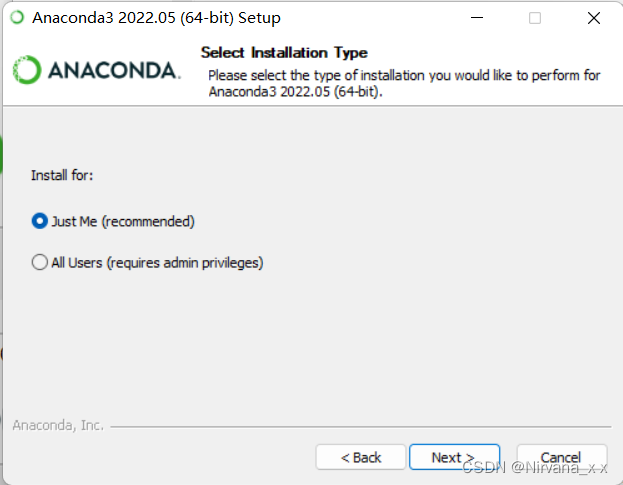Cancel the Anaconda installation
The height and width of the screenshot is (485, 623).
(561, 457)
